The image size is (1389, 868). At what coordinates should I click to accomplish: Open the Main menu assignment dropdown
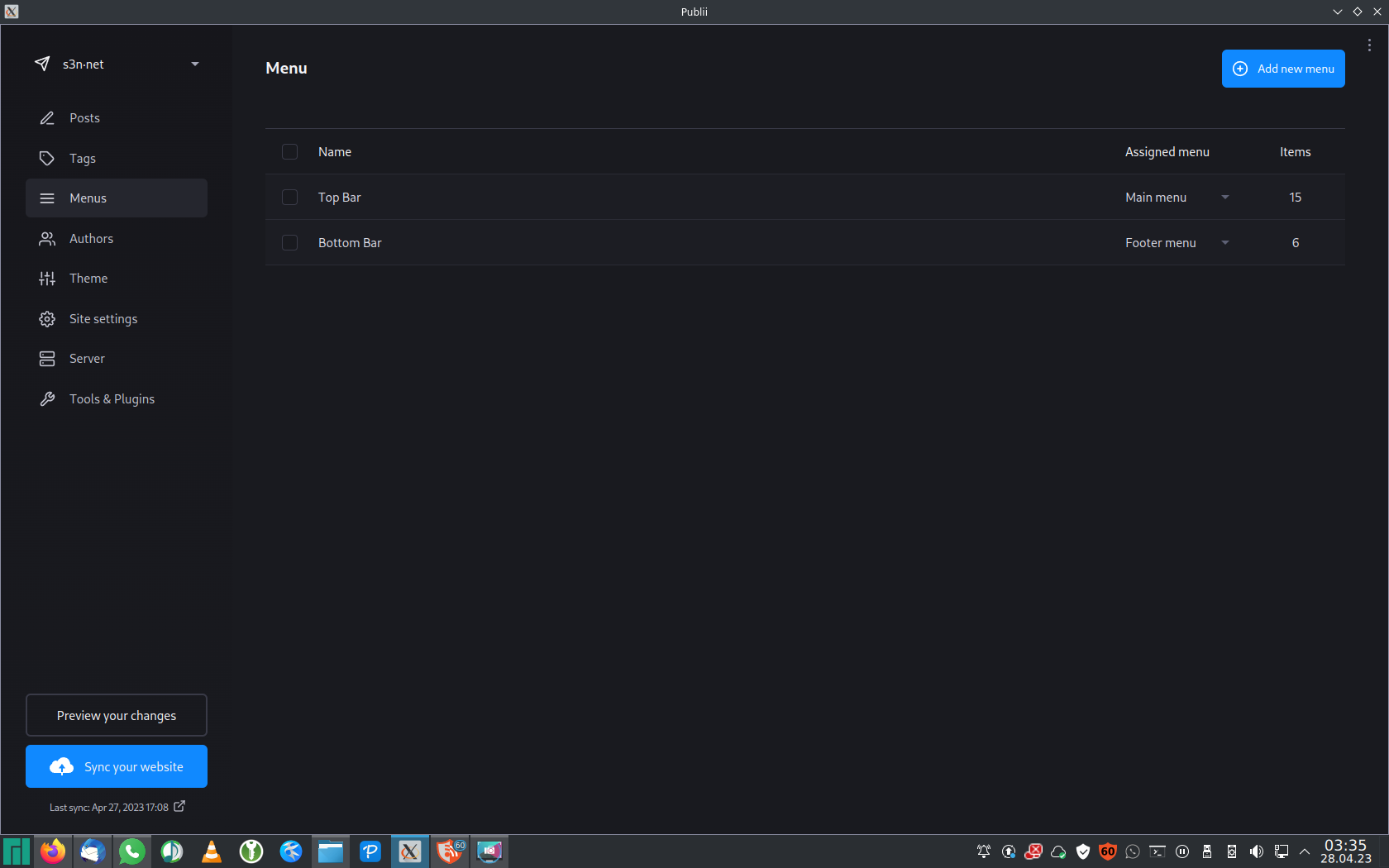tap(1224, 198)
